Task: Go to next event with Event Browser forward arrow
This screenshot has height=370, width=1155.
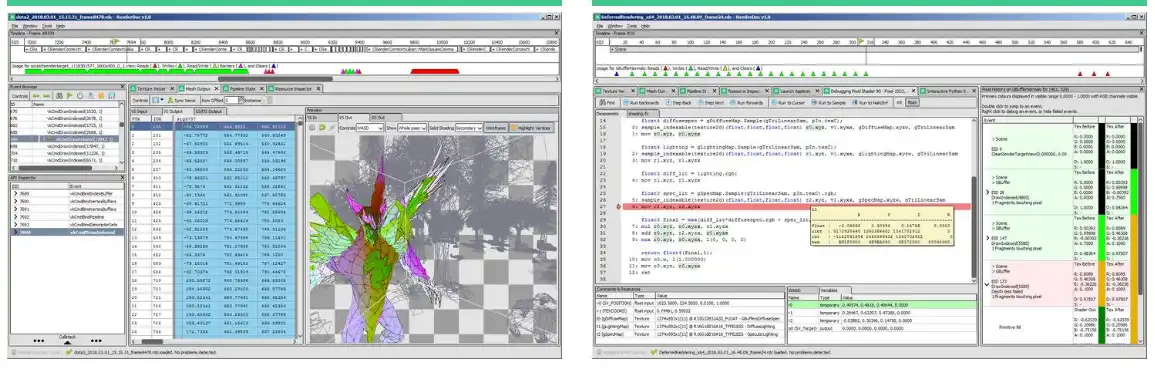Action: coord(46,96)
